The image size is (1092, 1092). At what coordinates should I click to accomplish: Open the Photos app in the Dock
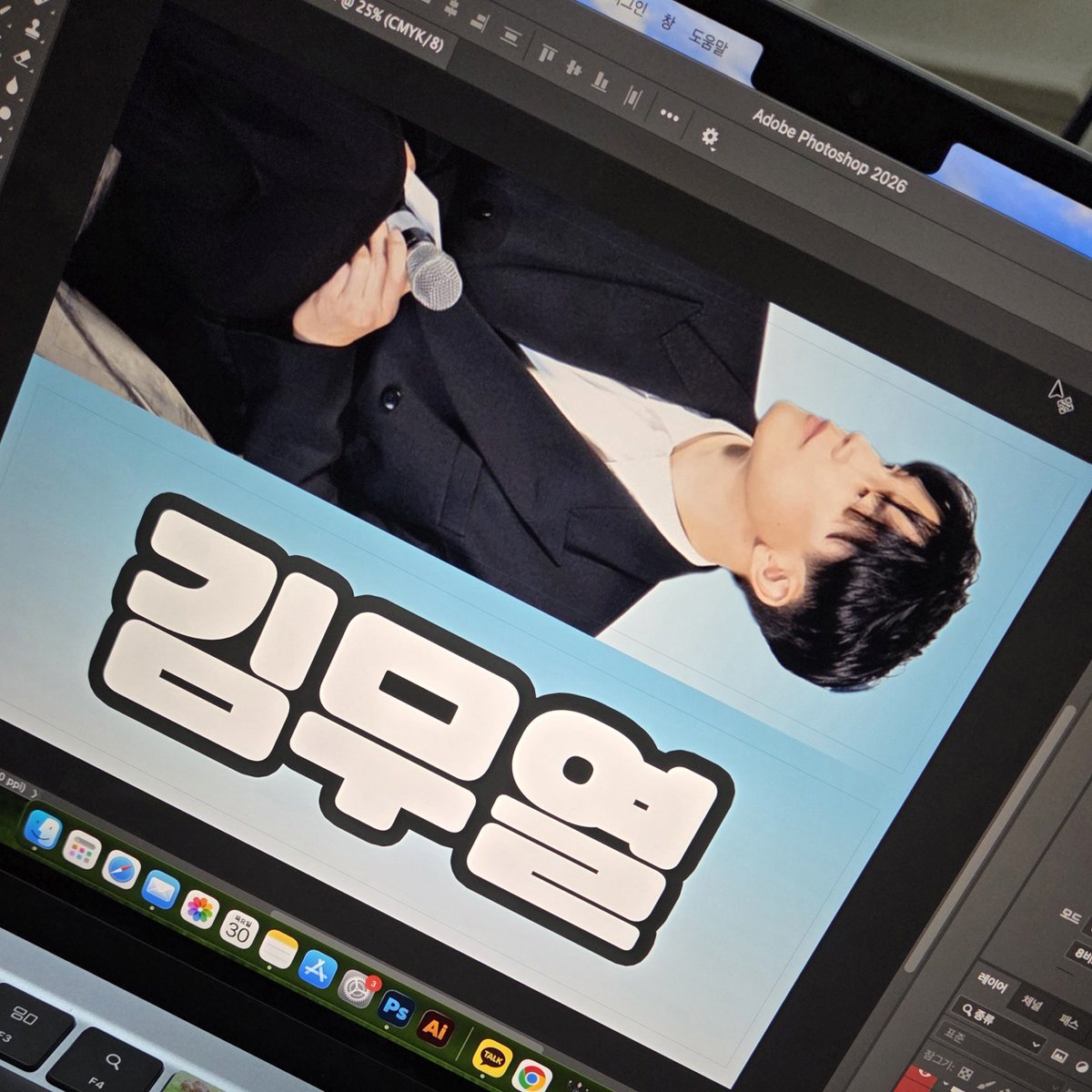(x=198, y=909)
